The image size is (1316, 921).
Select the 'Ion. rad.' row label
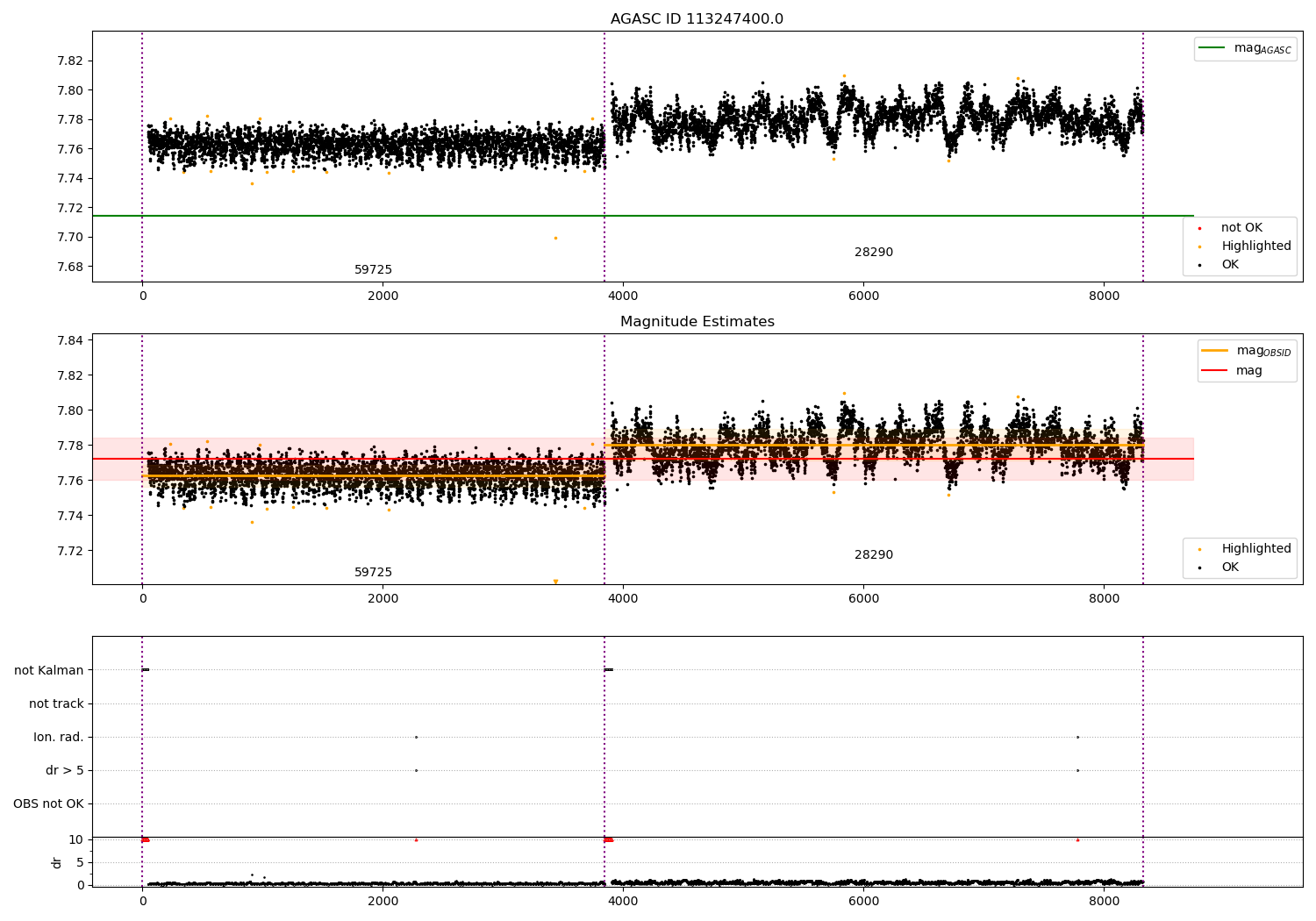click(x=59, y=737)
